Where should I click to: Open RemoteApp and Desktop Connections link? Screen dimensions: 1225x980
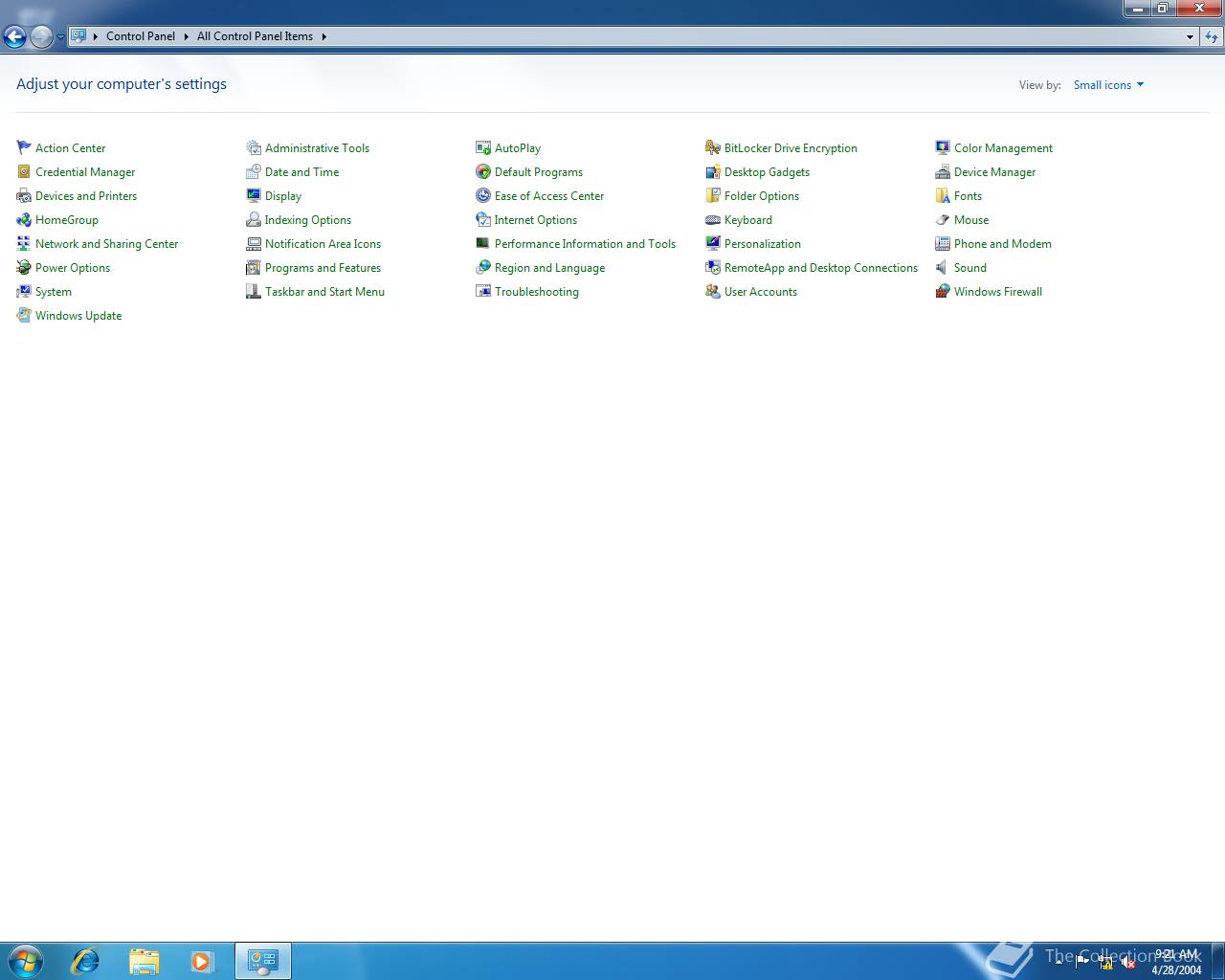820,267
